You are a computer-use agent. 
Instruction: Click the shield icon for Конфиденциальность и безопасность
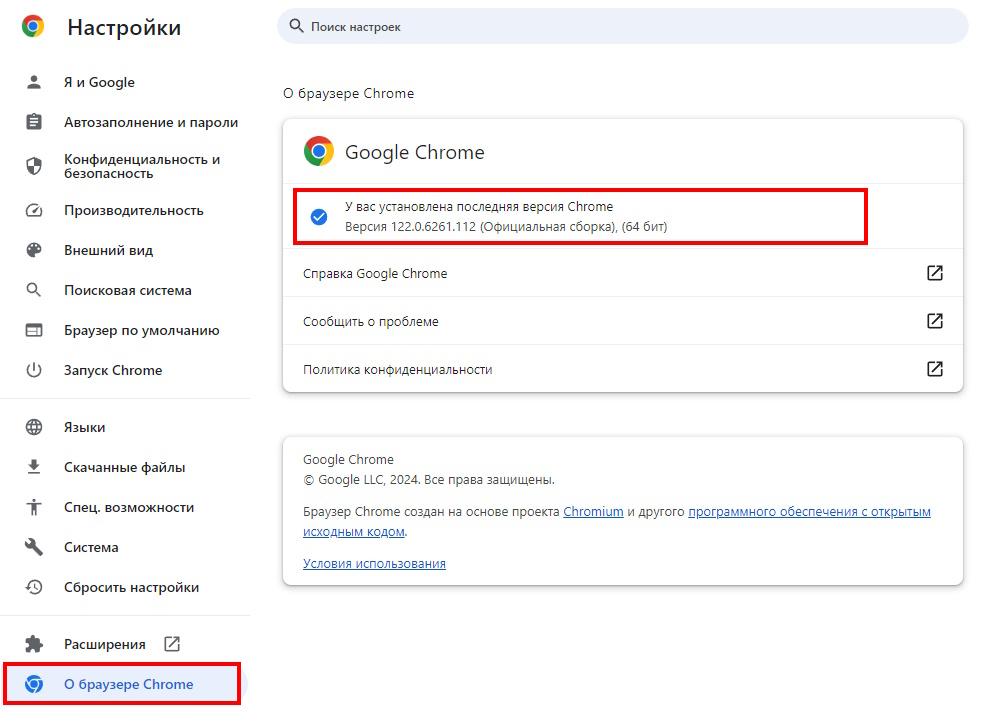34,166
